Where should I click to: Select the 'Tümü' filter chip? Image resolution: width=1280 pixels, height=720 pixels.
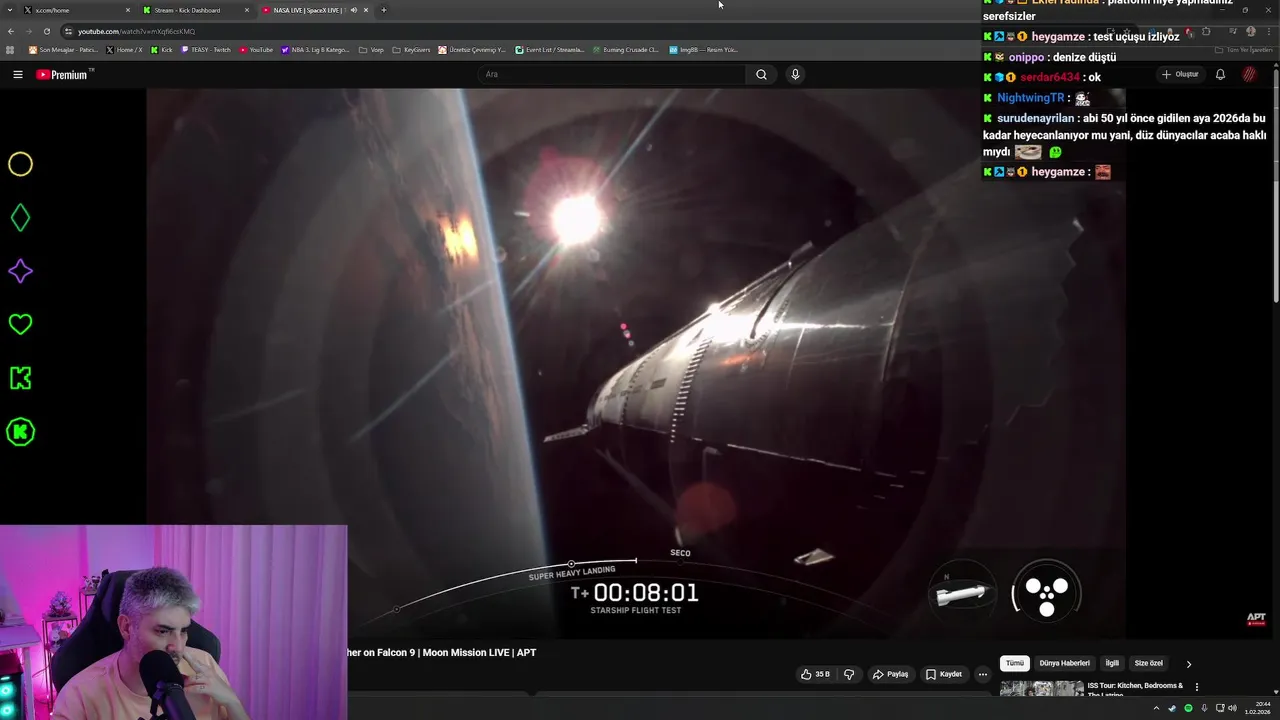pyautogui.click(x=1014, y=663)
